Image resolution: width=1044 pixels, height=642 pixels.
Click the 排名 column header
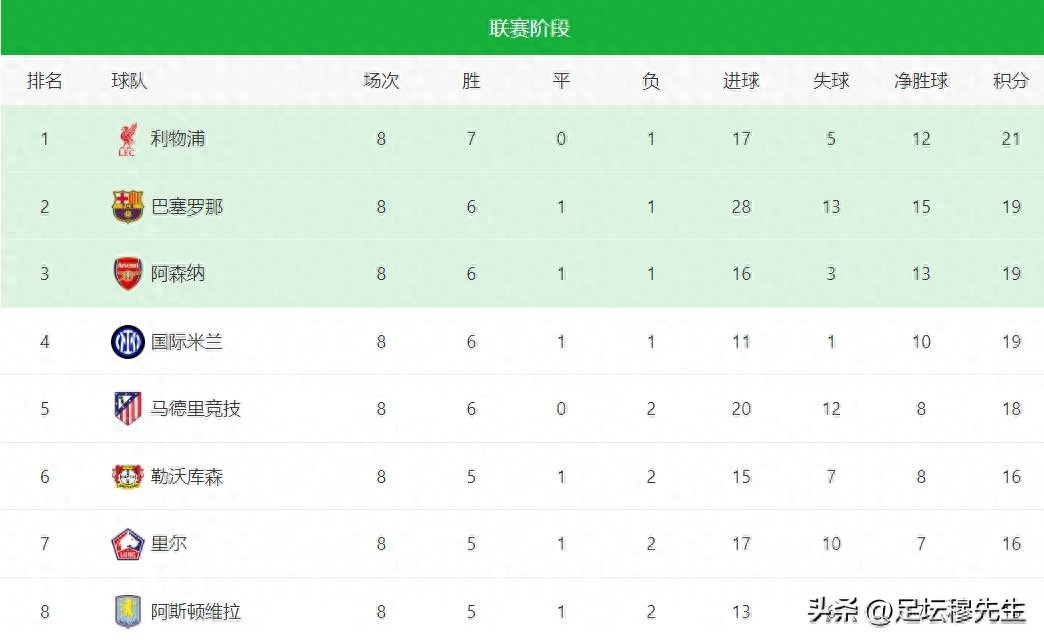[x=44, y=81]
